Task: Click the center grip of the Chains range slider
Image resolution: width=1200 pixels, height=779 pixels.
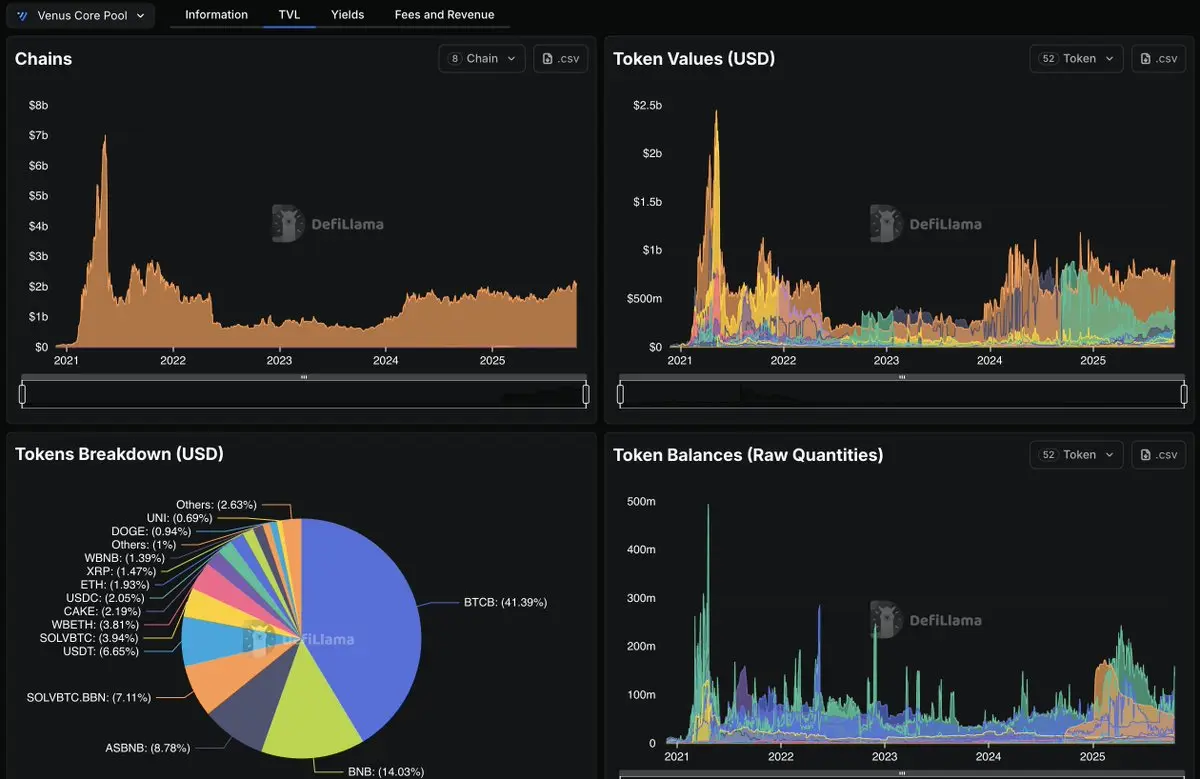Action: [304, 378]
